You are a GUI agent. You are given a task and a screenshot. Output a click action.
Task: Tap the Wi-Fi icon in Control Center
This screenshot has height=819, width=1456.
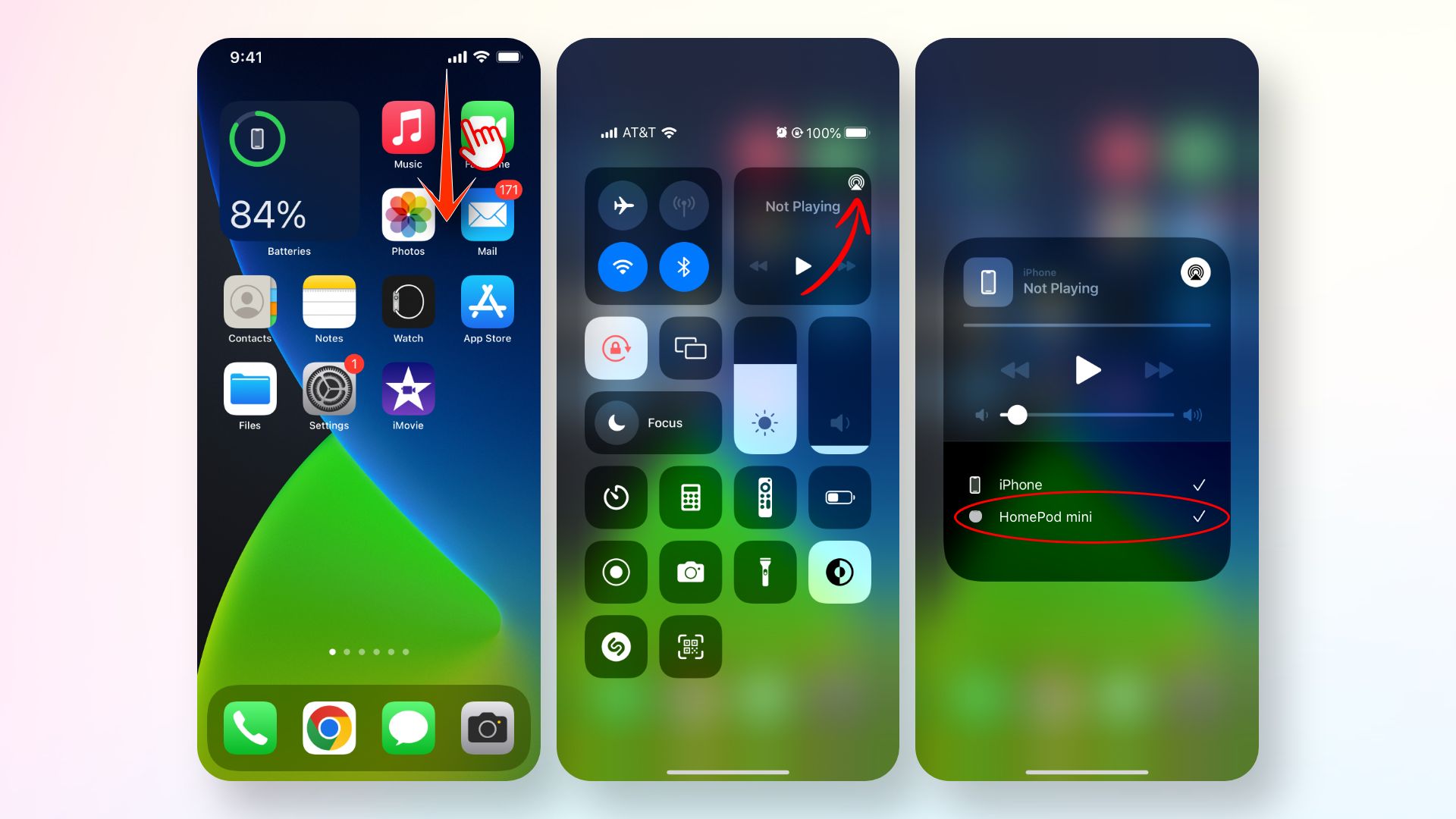tap(620, 263)
